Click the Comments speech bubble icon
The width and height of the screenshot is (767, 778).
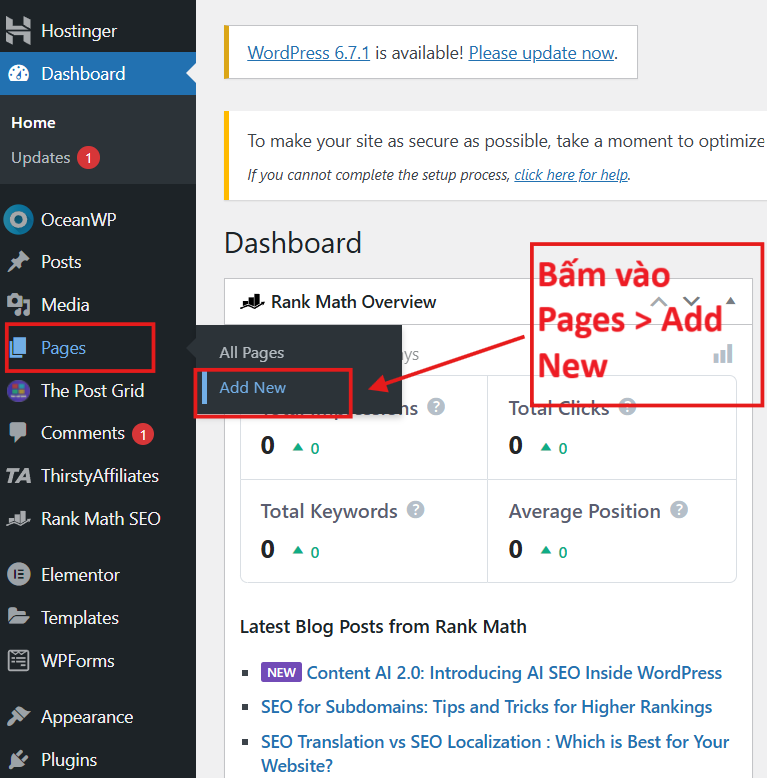click(x=18, y=432)
